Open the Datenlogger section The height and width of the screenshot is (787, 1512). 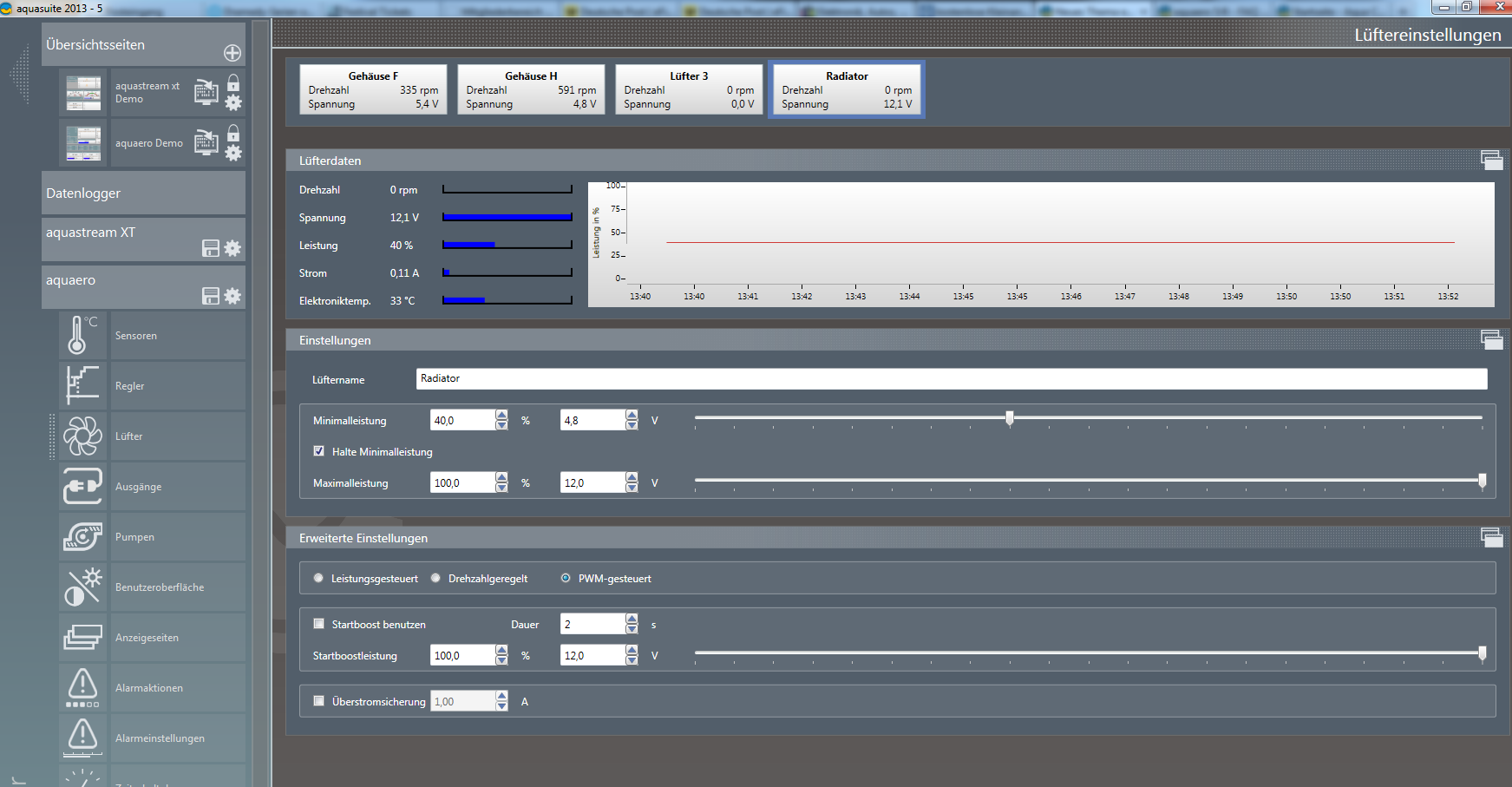tap(143, 193)
